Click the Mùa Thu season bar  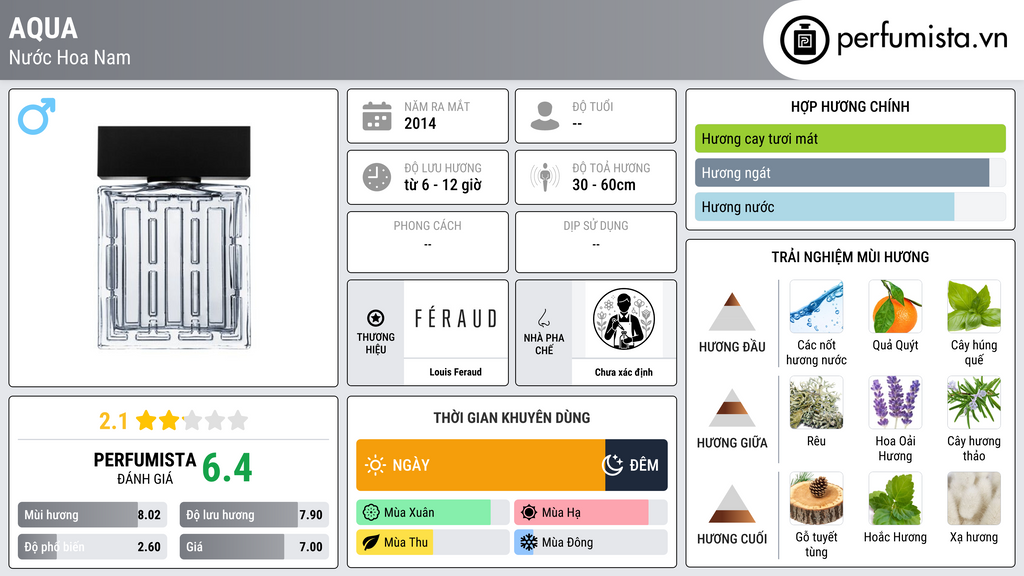(x=433, y=542)
